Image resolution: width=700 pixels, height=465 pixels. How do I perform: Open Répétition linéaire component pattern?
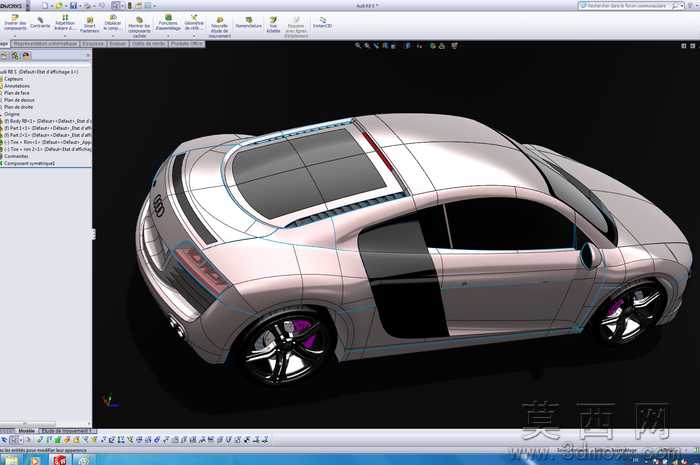click(x=65, y=22)
